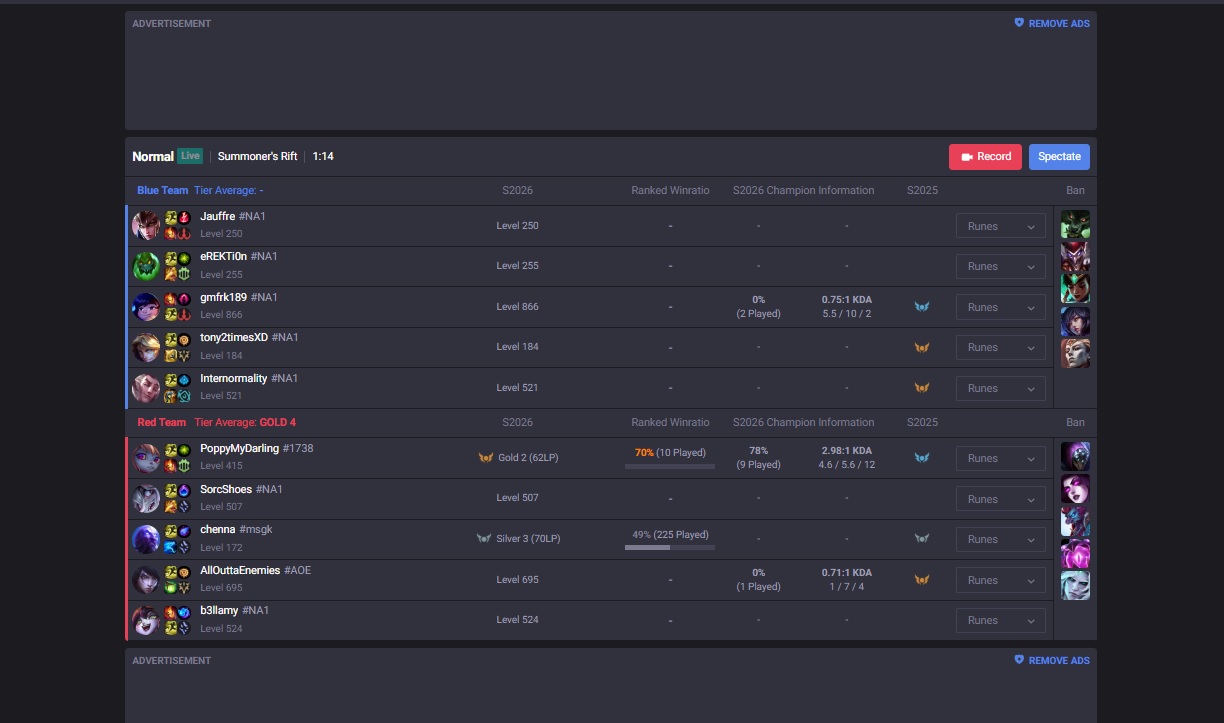Click PoppyMyDarling's S2025 rank emblem
Viewport: 1224px width, 723px height.
point(922,458)
